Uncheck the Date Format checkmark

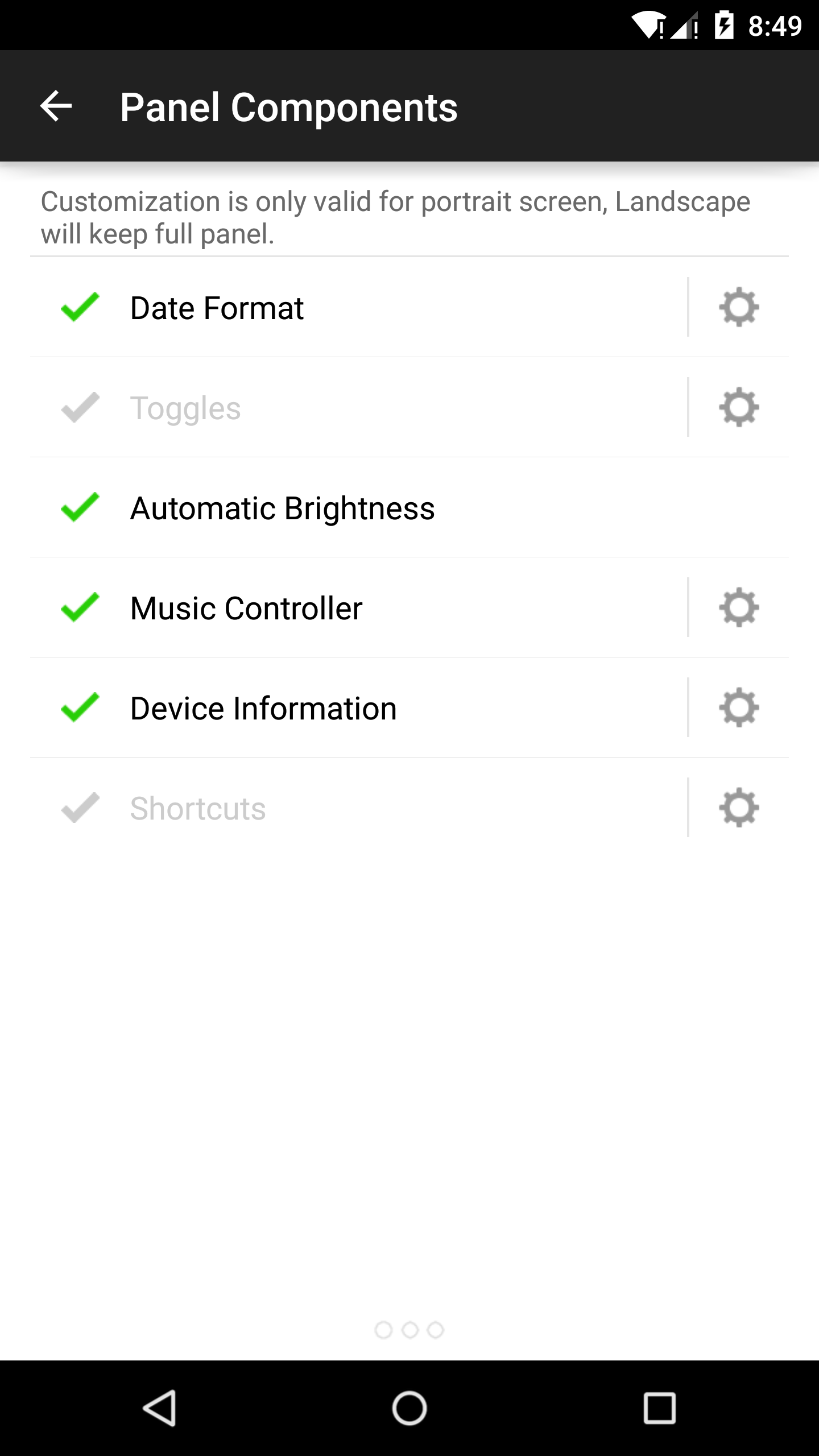click(80, 308)
